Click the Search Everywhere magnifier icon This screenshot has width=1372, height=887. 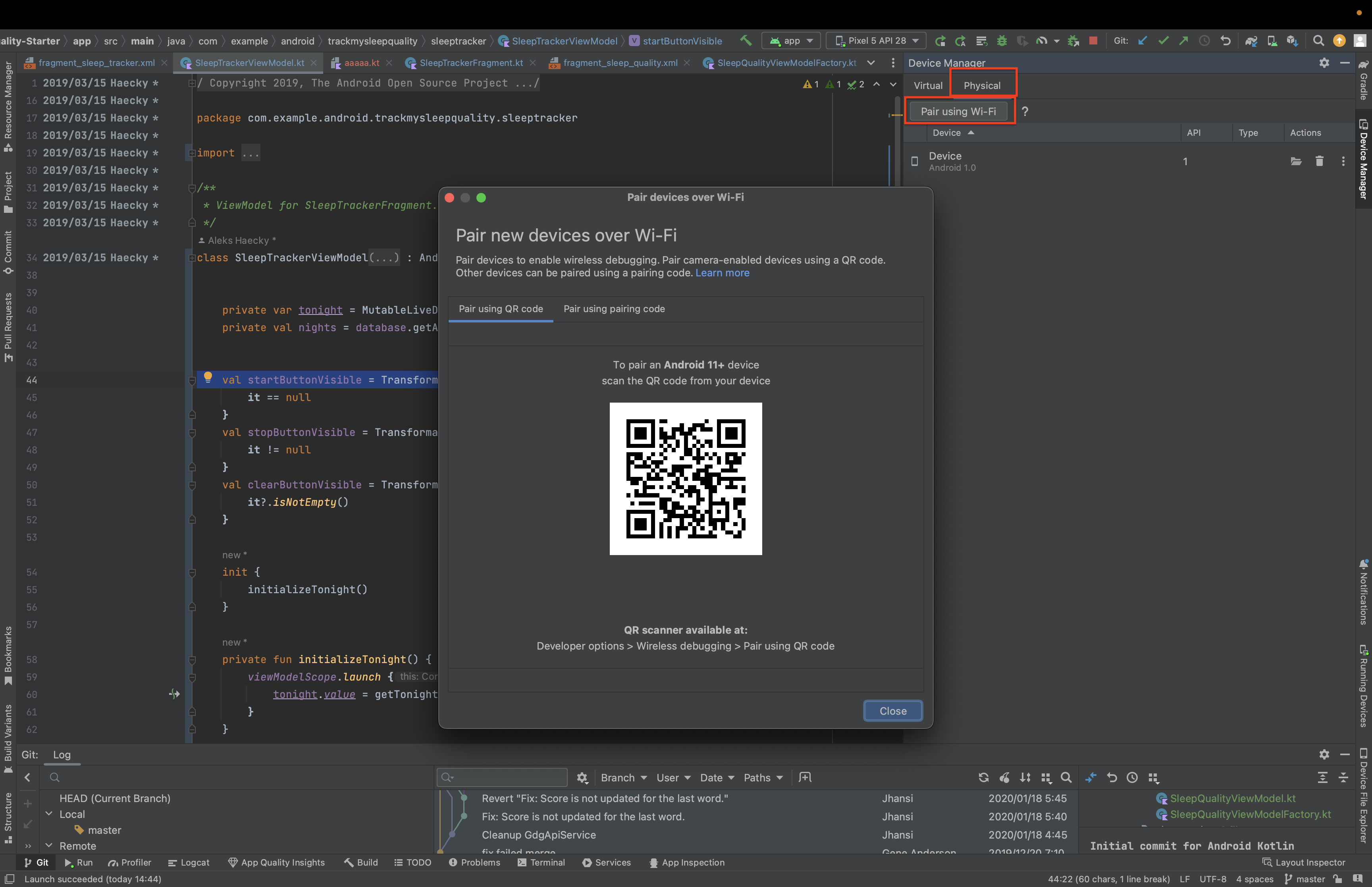[1318, 40]
